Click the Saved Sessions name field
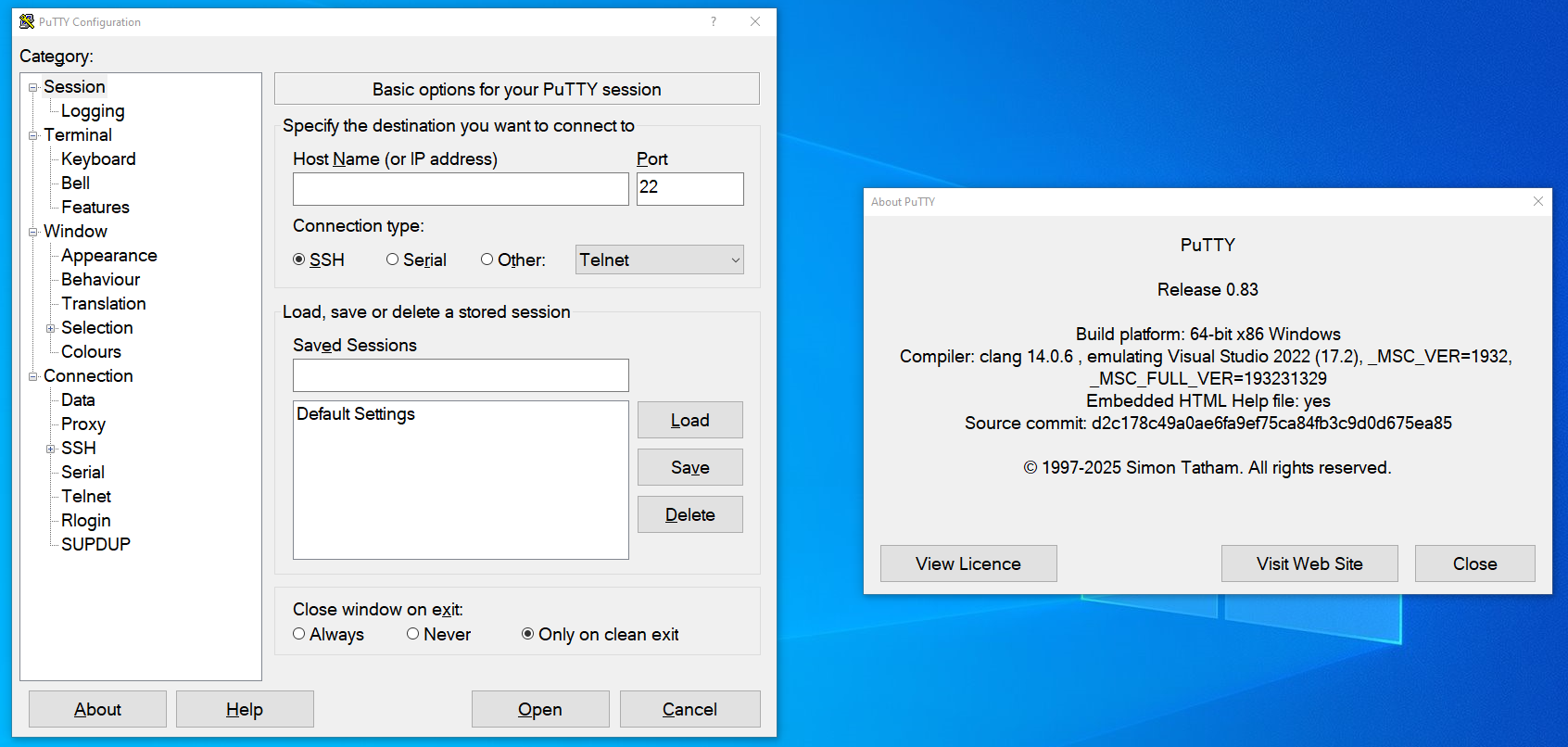Image resolution: width=1568 pixels, height=747 pixels. tap(461, 375)
